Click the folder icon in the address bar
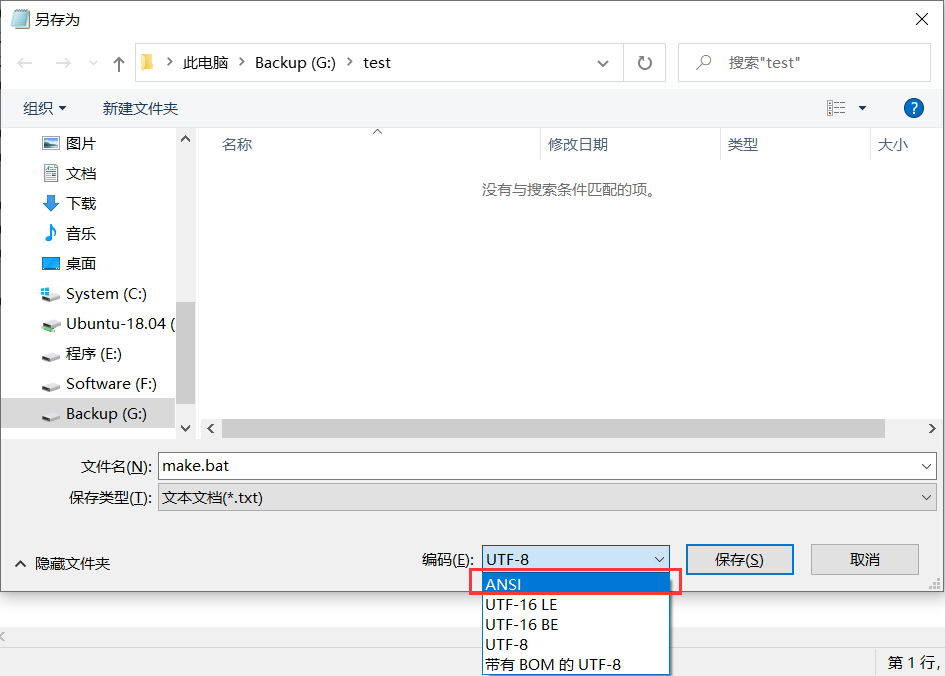Image resolution: width=945 pixels, height=676 pixels. 148,62
